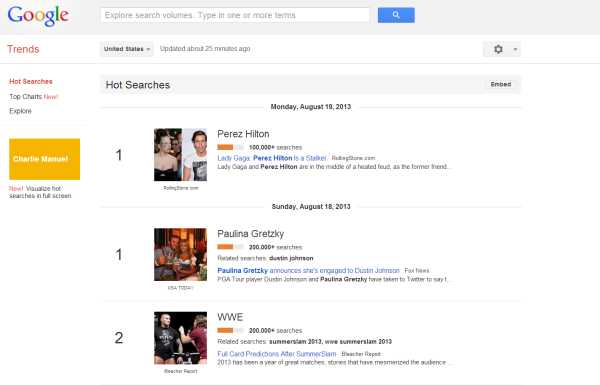Open the WWE wrestlers thumbnail image
Viewport: 600px width, 385px height.
180,338
